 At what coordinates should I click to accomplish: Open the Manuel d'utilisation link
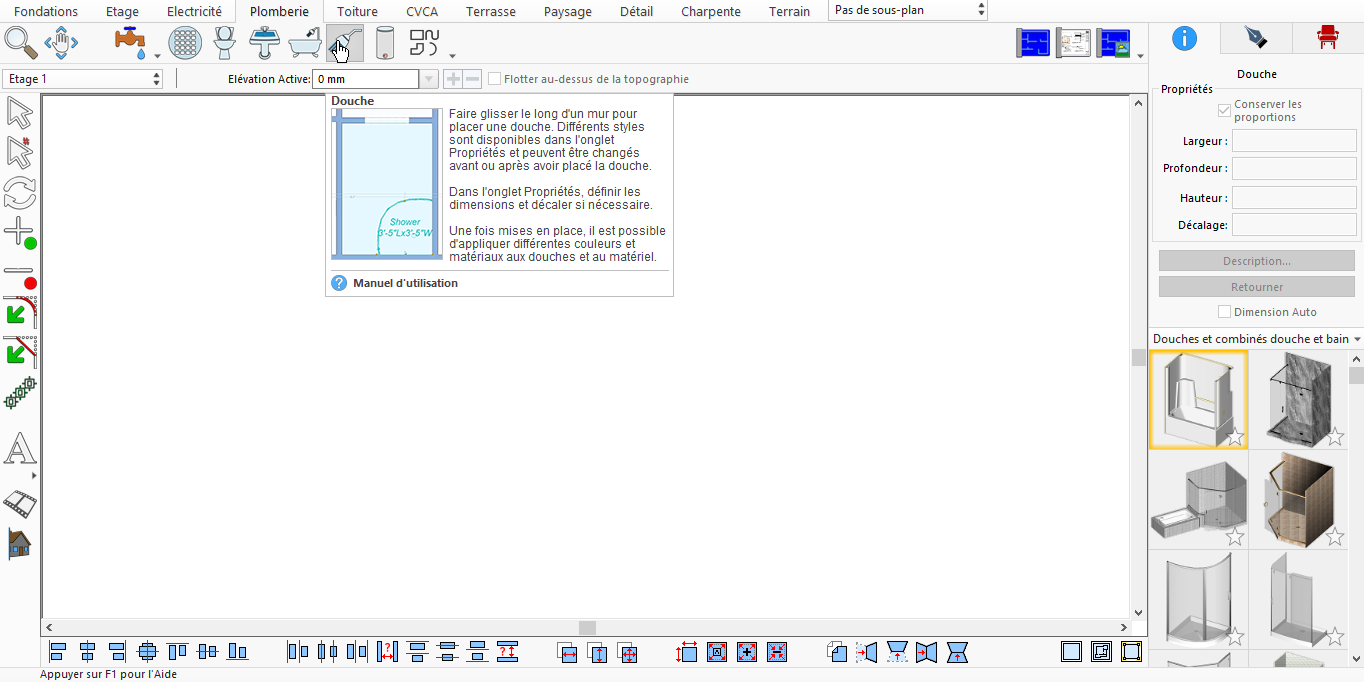[405, 283]
